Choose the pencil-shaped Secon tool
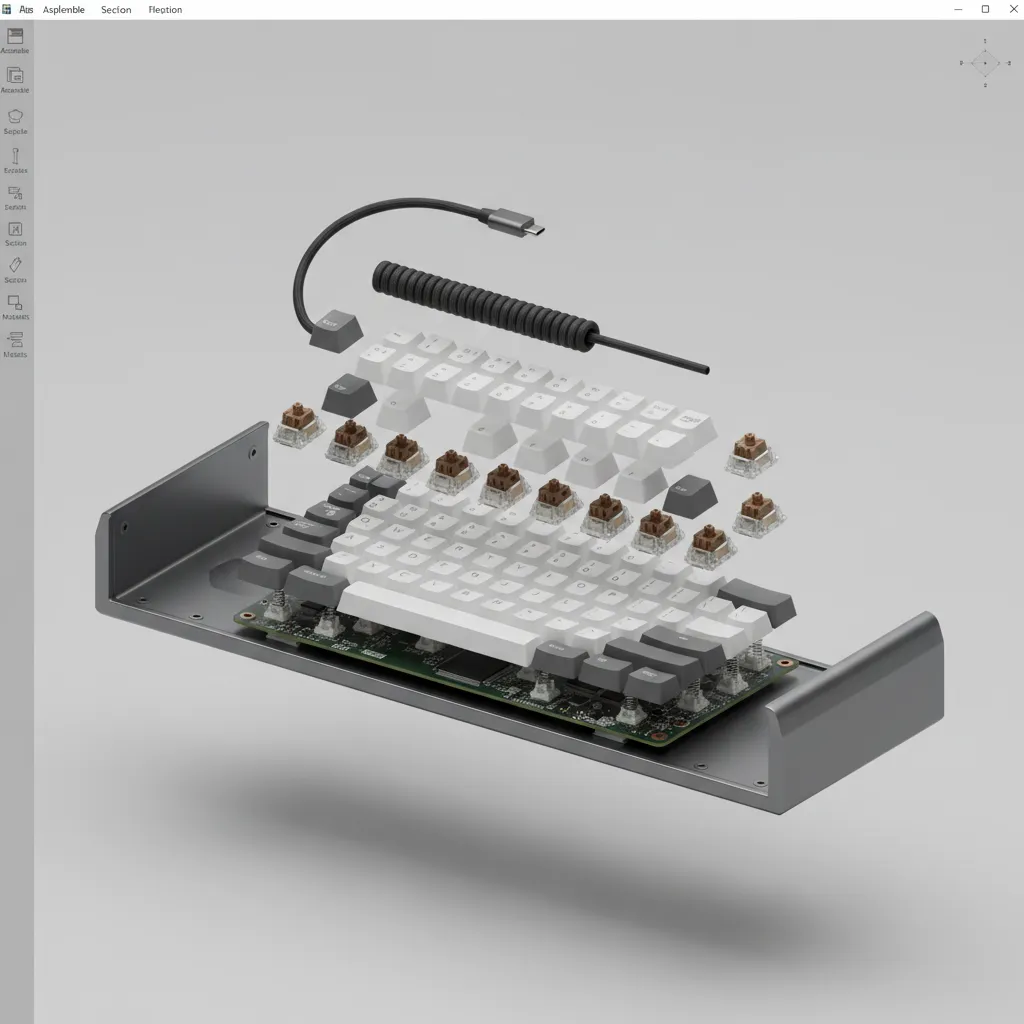Image resolution: width=1024 pixels, height=1024 pixels. (15, 267)
